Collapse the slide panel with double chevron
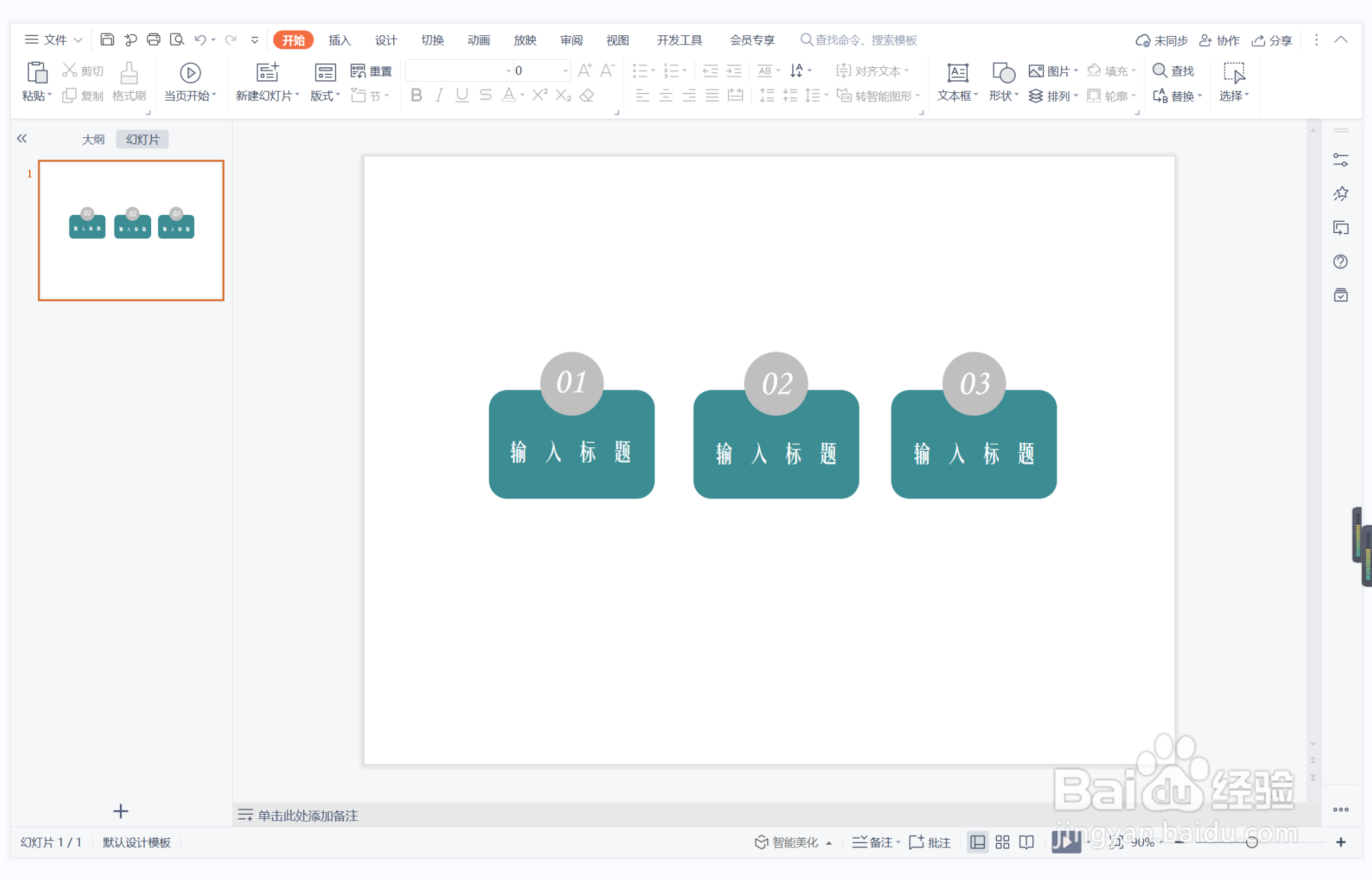Image resolution: width=1372 pixels, height=880 pixels. coord(22,139)
